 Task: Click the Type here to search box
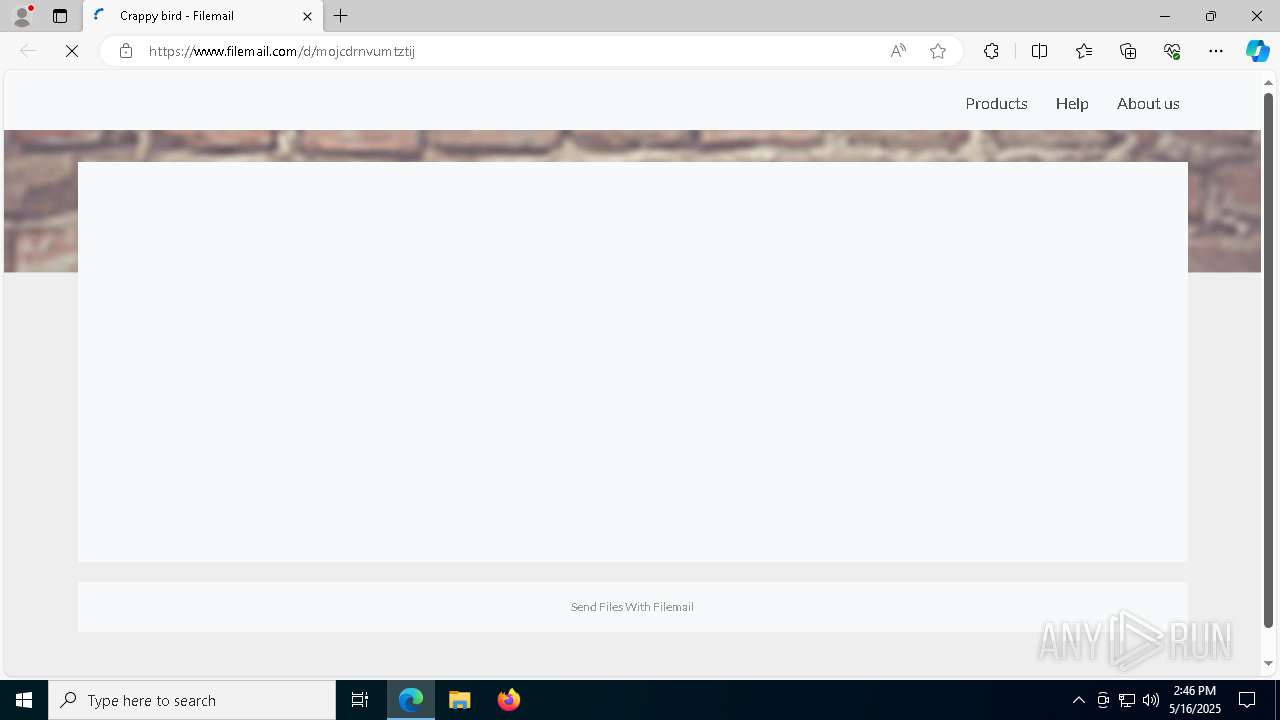[x=192, y=700]
